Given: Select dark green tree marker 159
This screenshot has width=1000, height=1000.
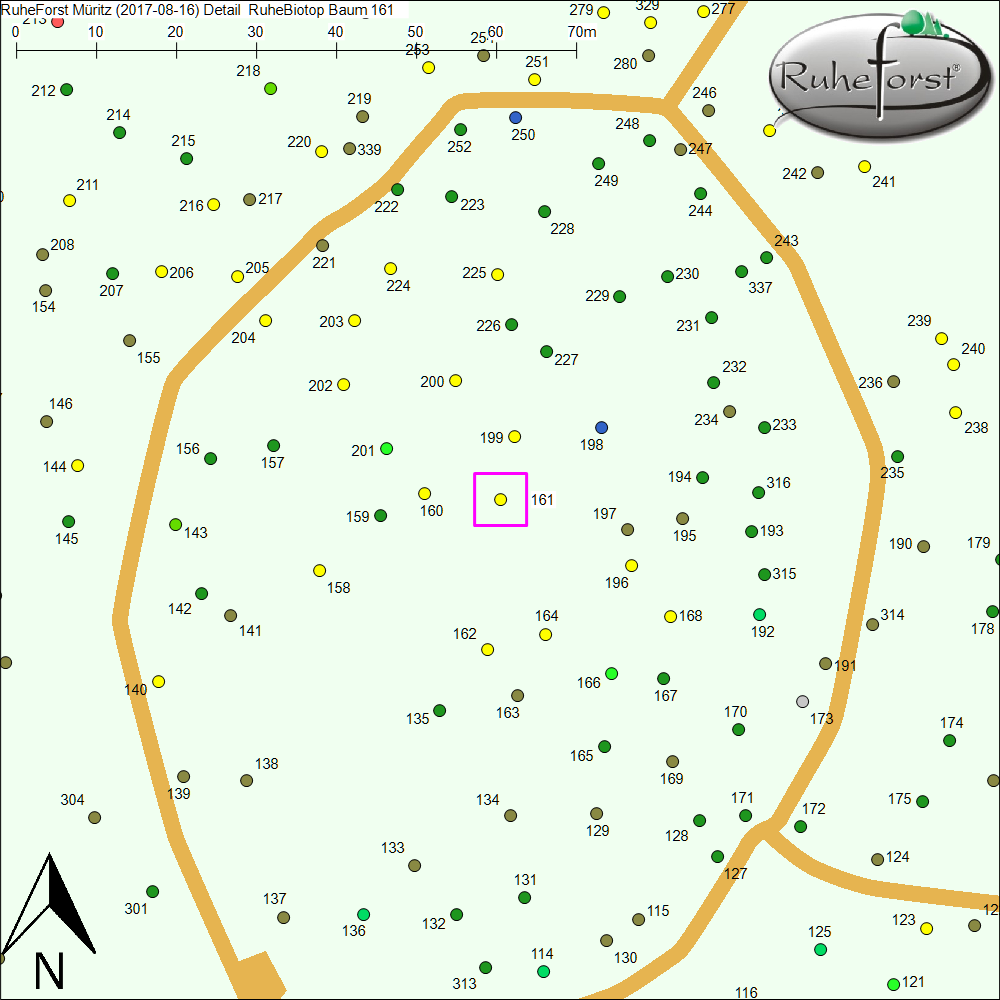Looking at the screenshot, I should pyautogui.click(x=380, y=515).
